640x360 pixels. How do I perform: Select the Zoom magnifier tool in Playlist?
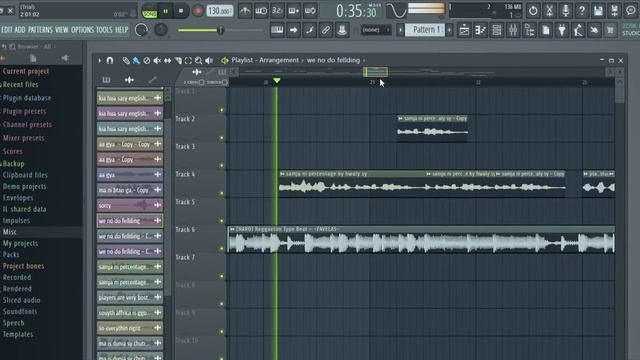pyautogui.click(x=198, y=60)
